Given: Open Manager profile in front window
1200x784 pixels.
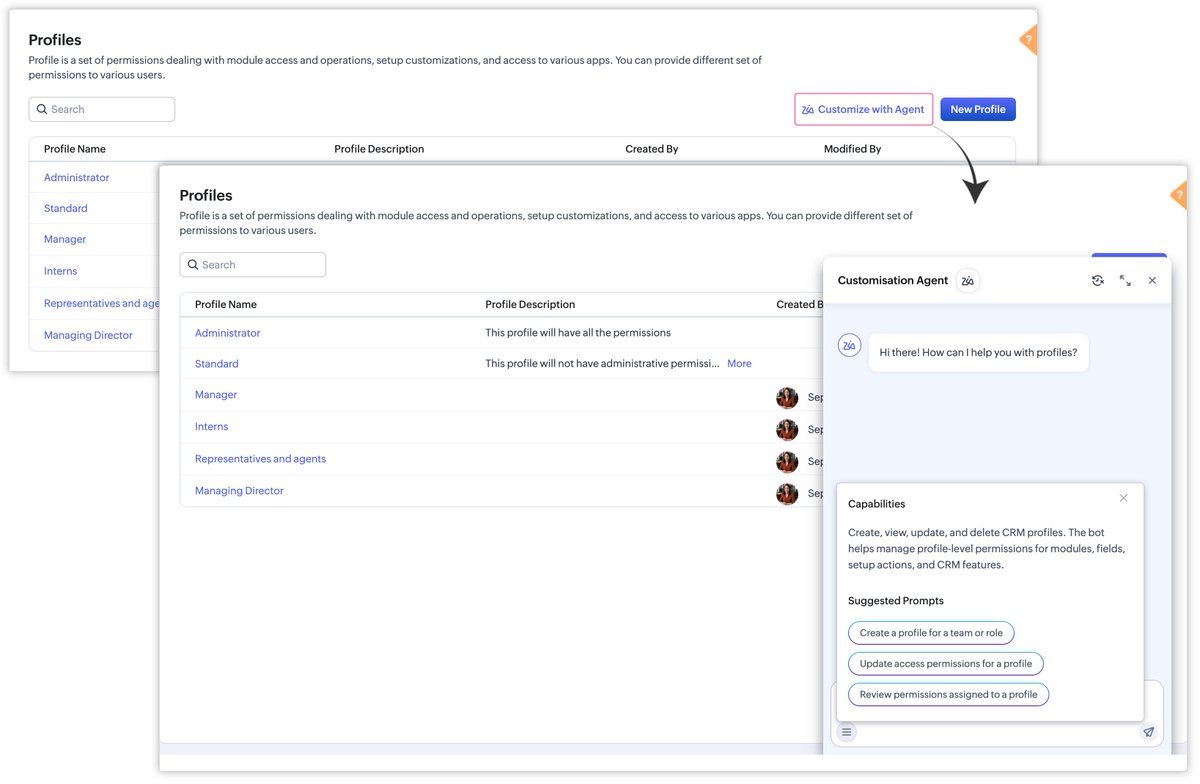Looking at the screenshot, I should [216, 395].
